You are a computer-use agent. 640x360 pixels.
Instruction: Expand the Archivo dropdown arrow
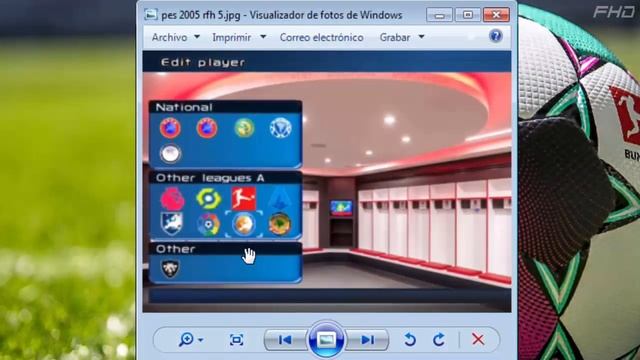197,37
